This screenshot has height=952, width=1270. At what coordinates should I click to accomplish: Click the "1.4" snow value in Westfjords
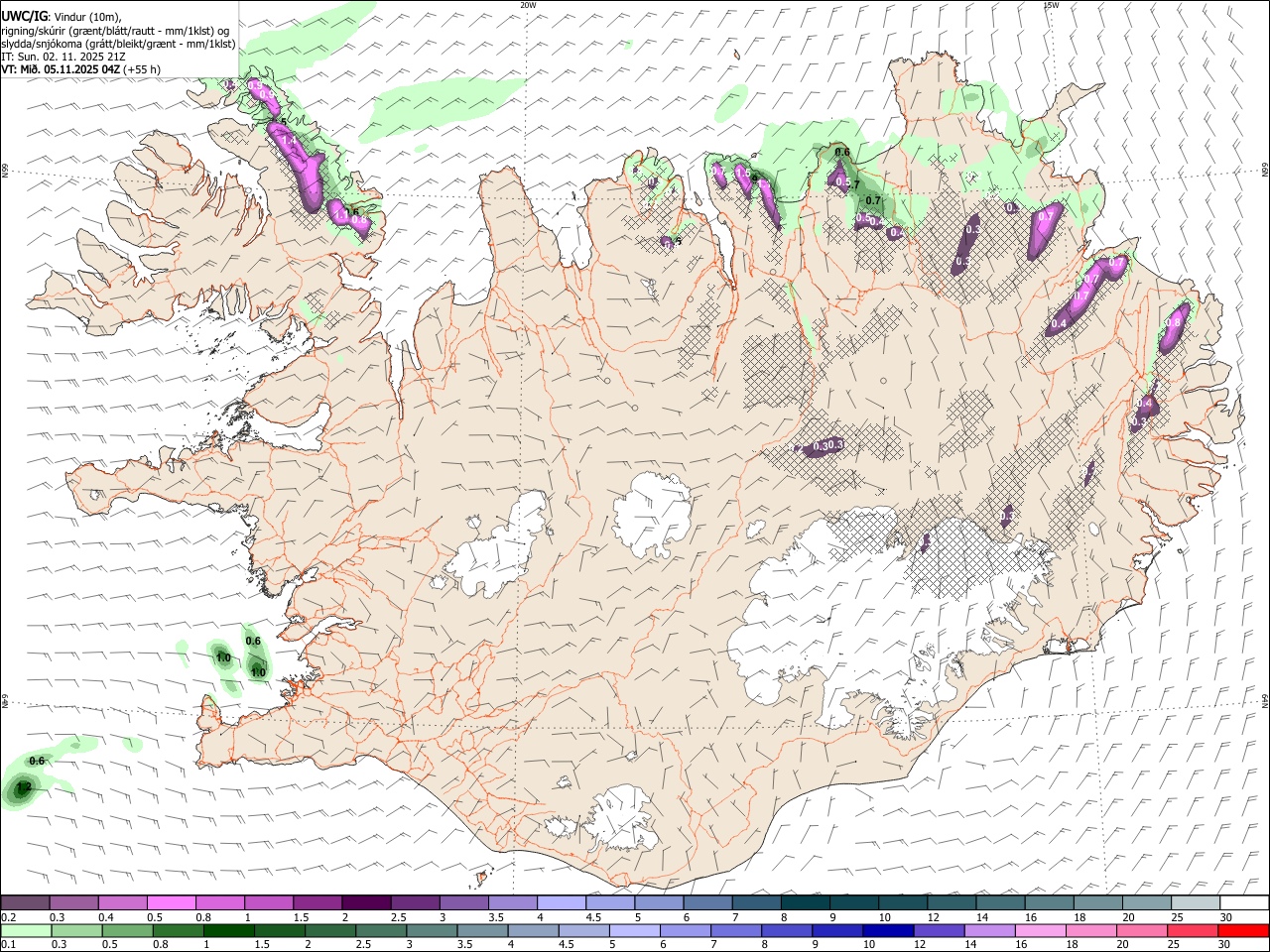pos(289,143)
